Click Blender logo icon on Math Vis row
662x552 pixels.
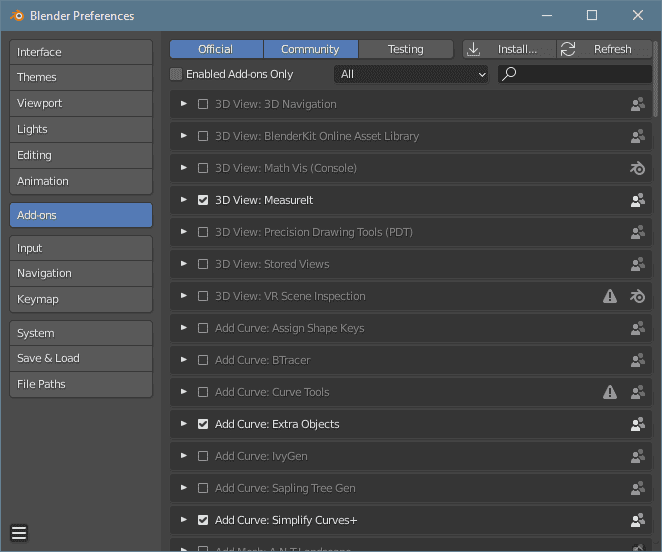(x=638, y=169)
